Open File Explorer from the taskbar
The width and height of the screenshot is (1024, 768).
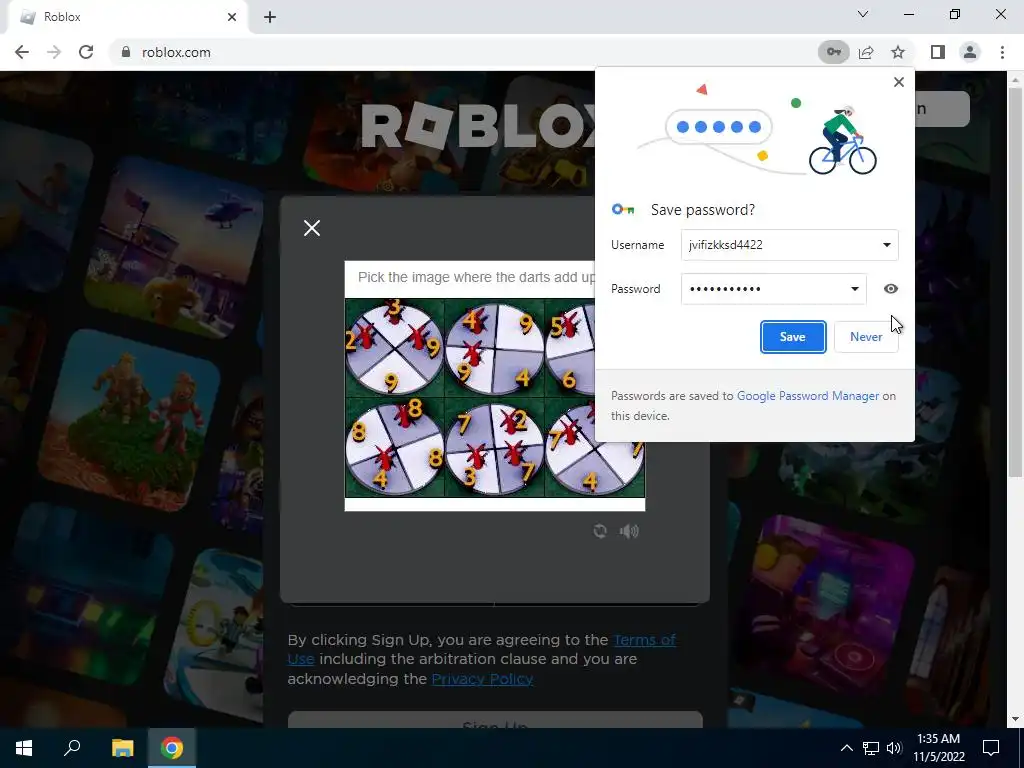click(122, 748)
